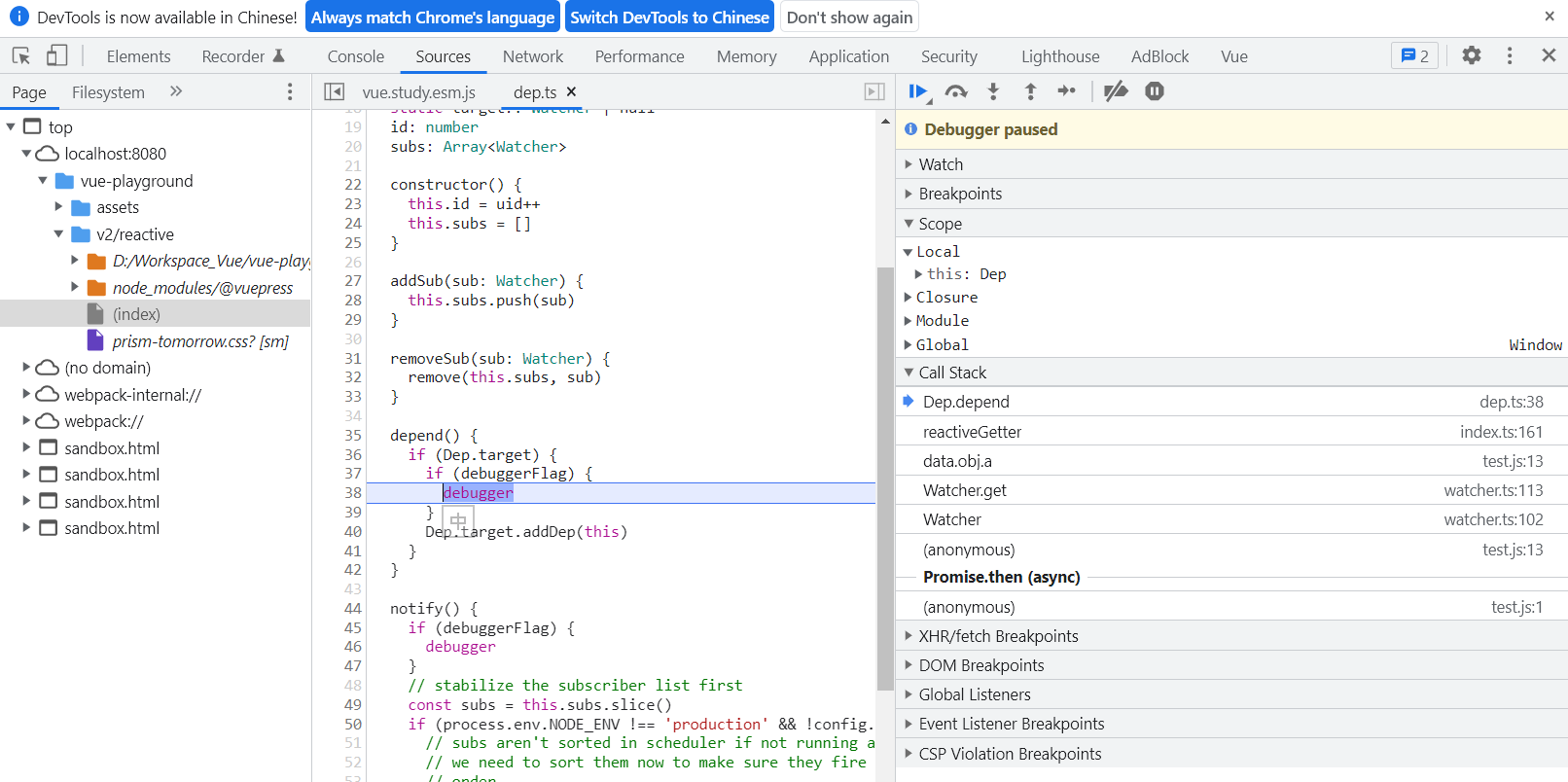Open the inspect element picker tool
This screenshot has width=1568, height=782.
click(x=21, y=56)
